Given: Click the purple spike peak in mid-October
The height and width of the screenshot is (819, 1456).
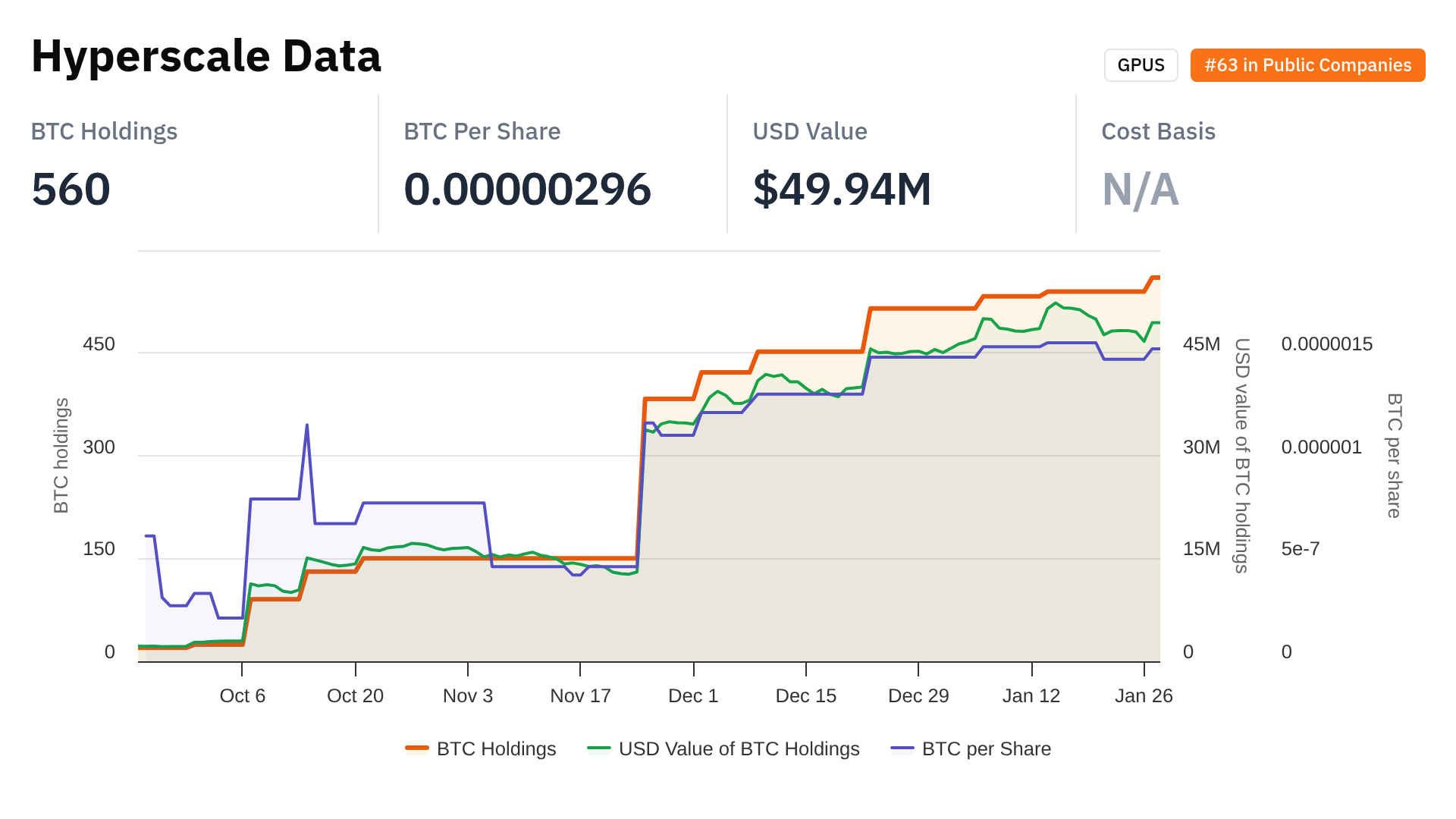Looking at the screenshot, I should pyautogui.click(x=307, y=425).
